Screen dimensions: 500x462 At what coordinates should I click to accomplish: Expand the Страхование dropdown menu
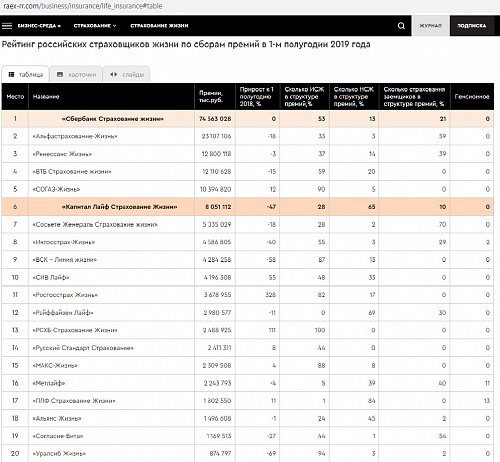point(95,26)
